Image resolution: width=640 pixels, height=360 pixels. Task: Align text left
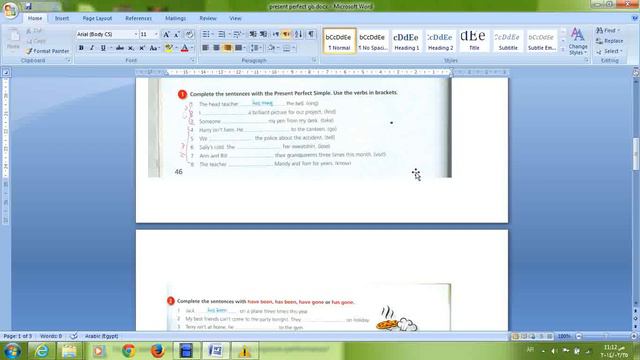click(205, 48)
